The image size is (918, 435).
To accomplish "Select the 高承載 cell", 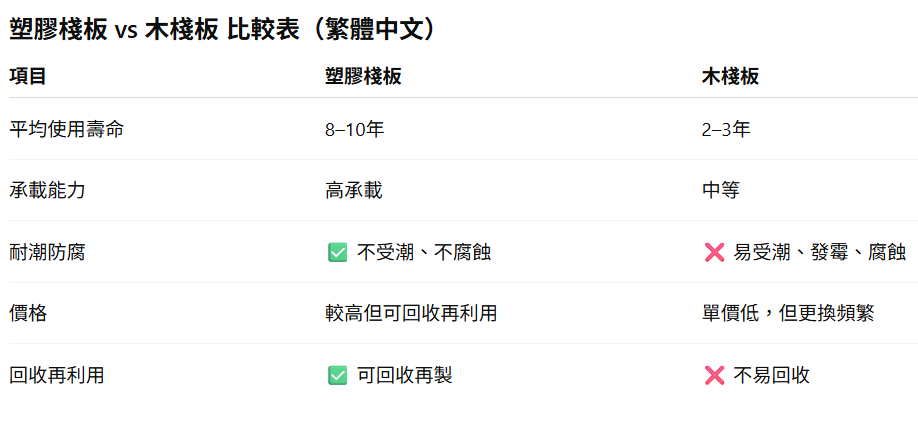I will [354, 191].
